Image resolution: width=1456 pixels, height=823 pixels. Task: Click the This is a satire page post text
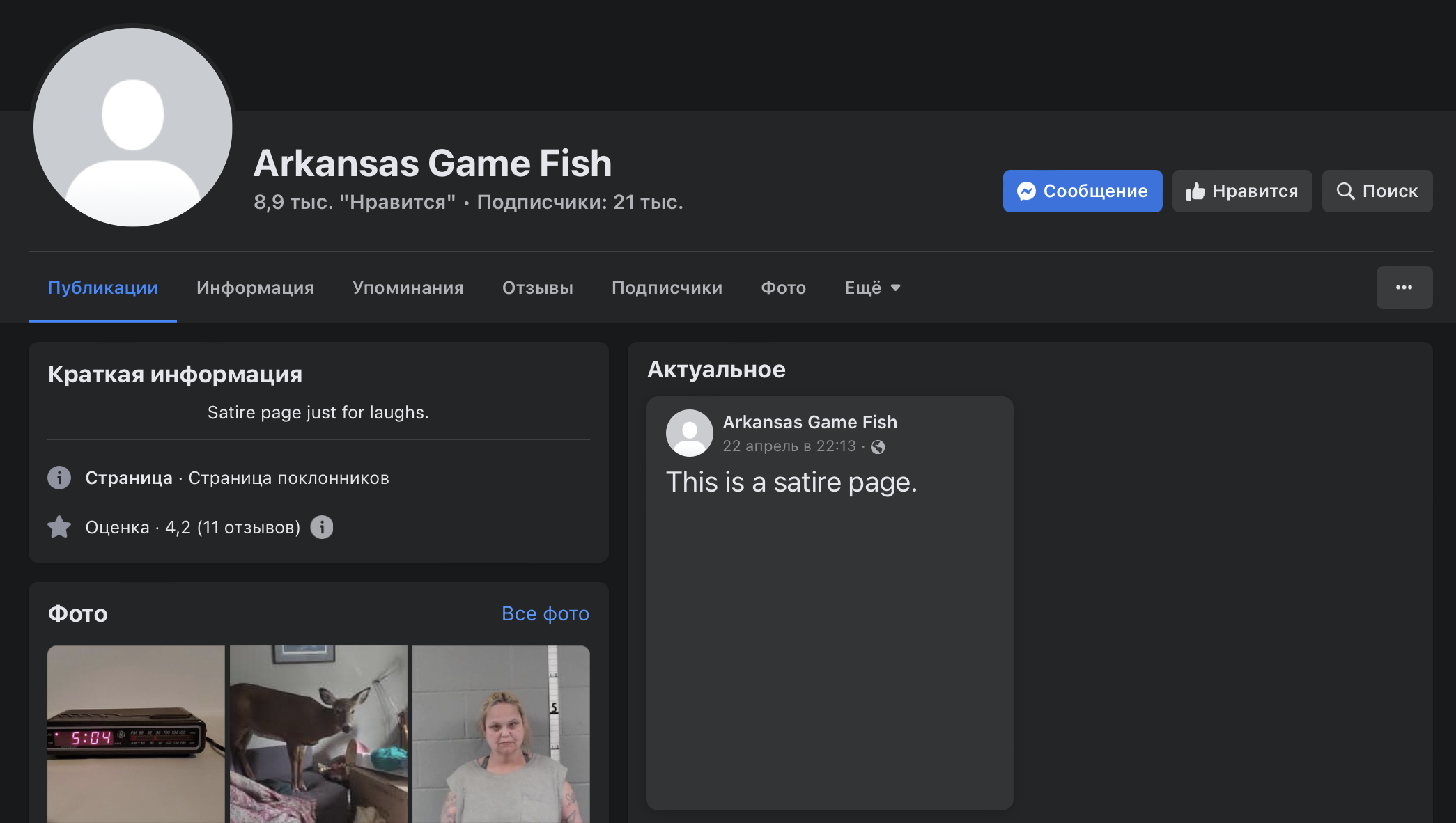tap(791, 482)
